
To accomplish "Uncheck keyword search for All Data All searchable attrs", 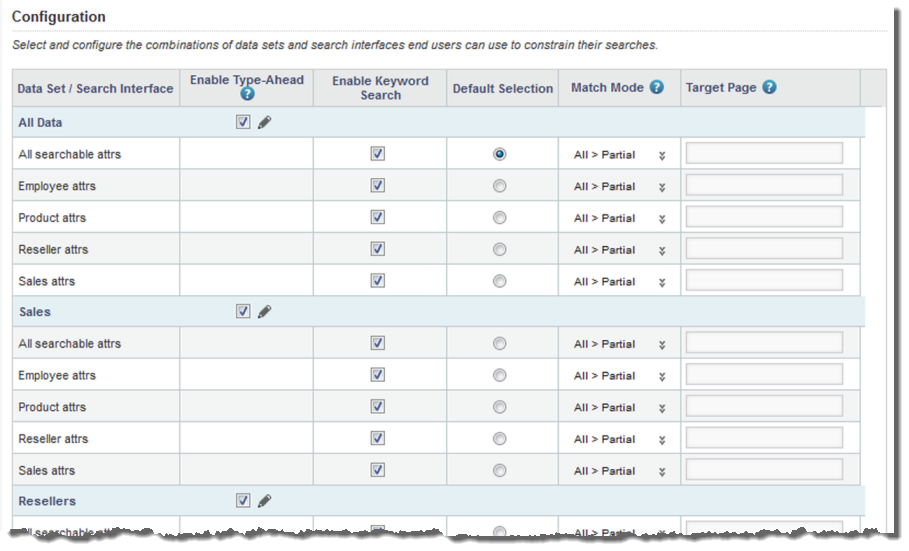I will coord(377,154).
